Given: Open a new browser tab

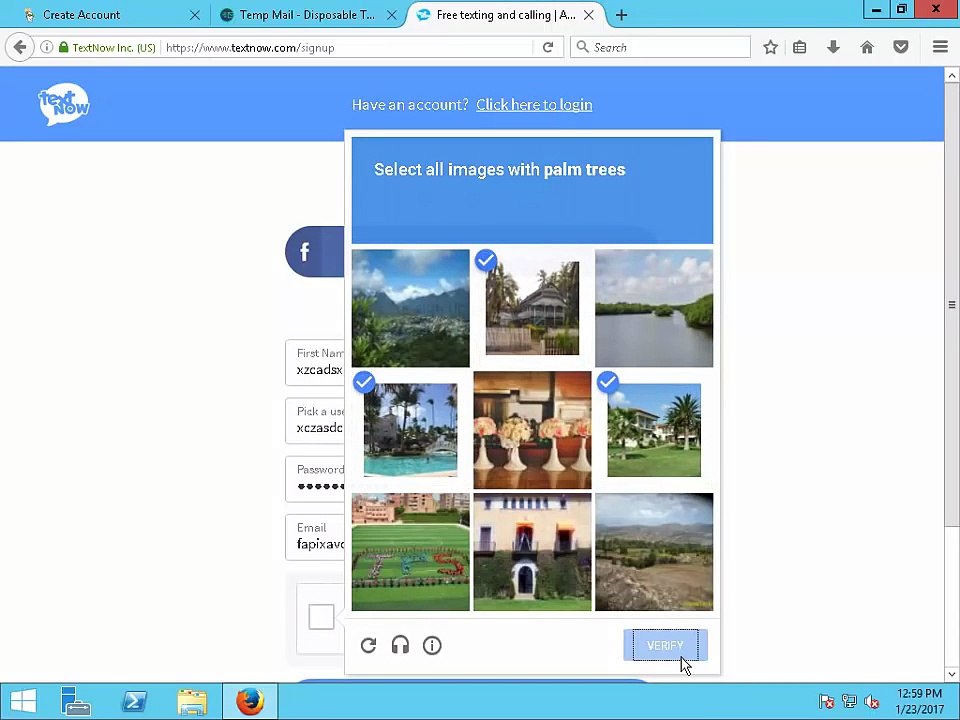Looking at the screenshot, I should click(x=621, y=15).
